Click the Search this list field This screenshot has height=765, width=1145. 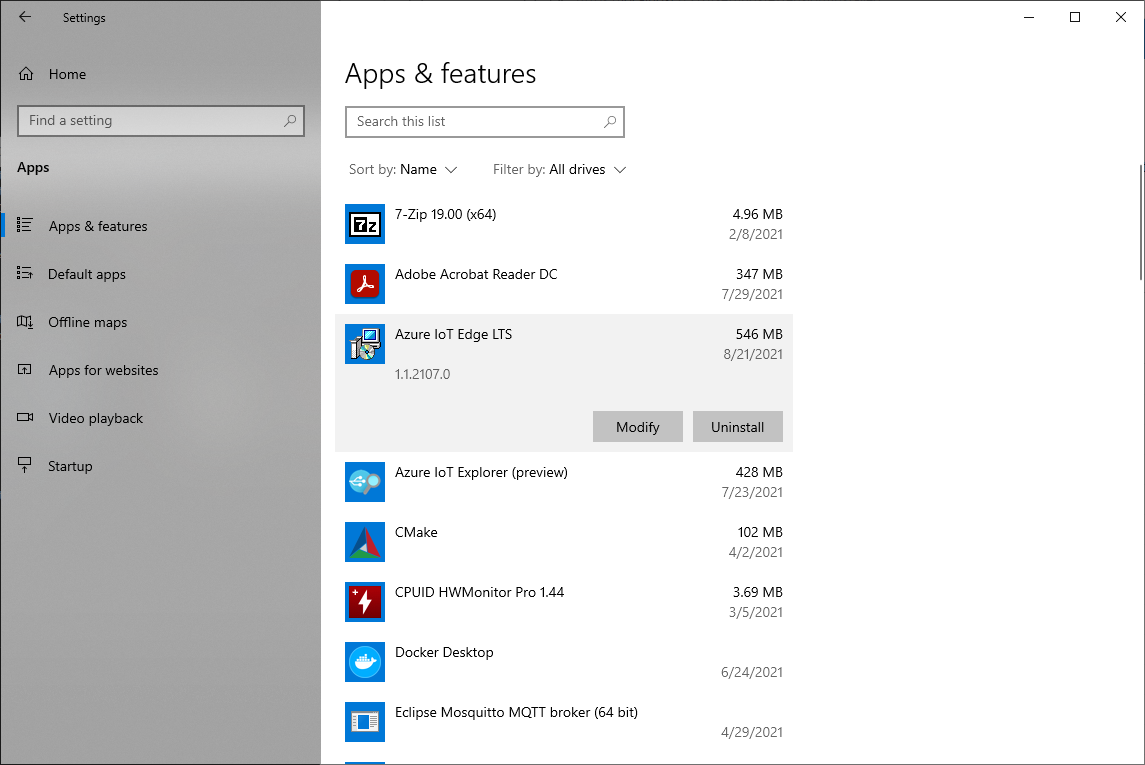(x=485, y=121)
